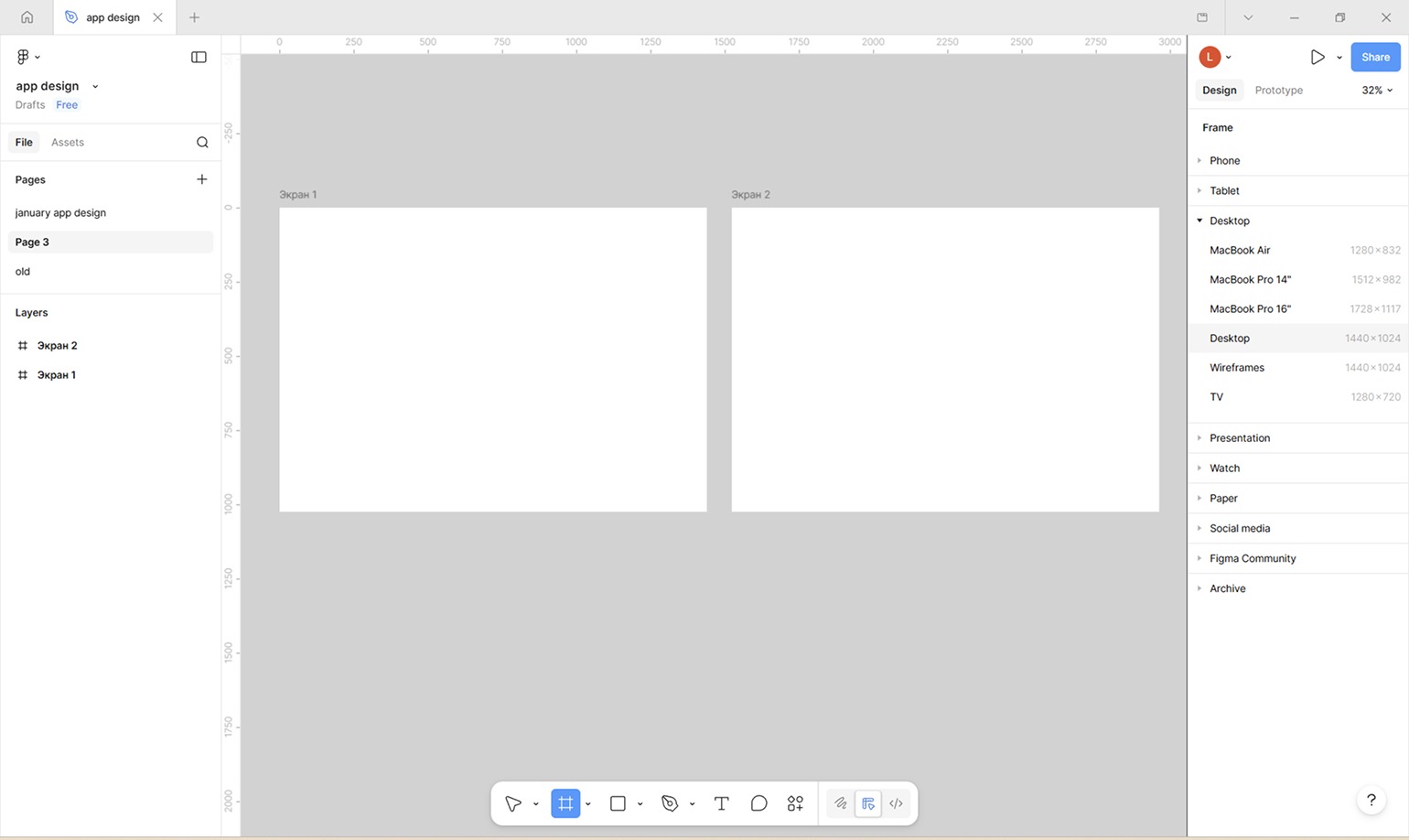Image resolution: width=1409 pixels, height=840 pixels.
Task: Select the Rectangle shape tool
Action: [618, 803]
